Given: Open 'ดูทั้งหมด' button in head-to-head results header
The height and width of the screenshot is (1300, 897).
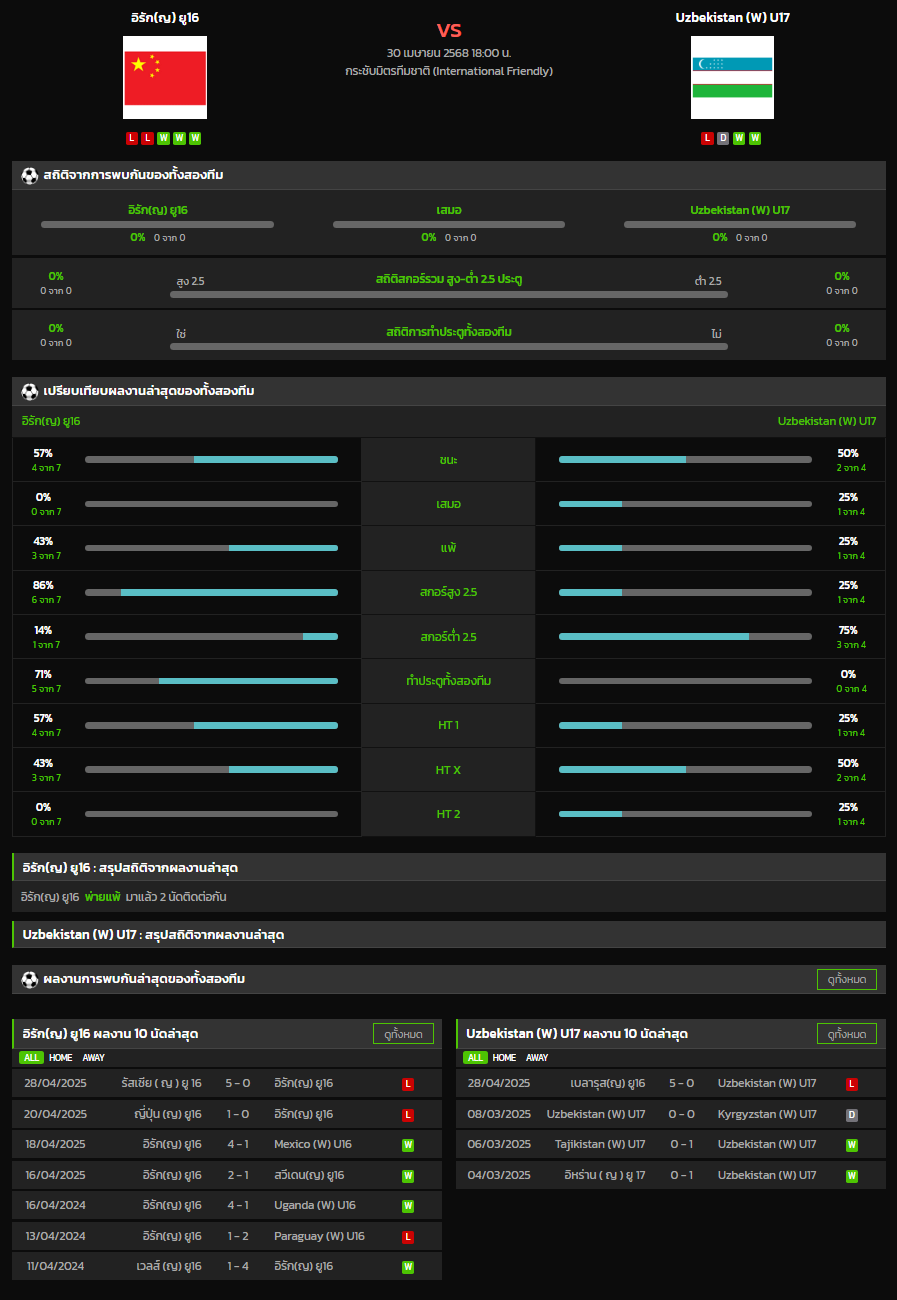Looking at the screenshot, I should click(x=846, y=979).
